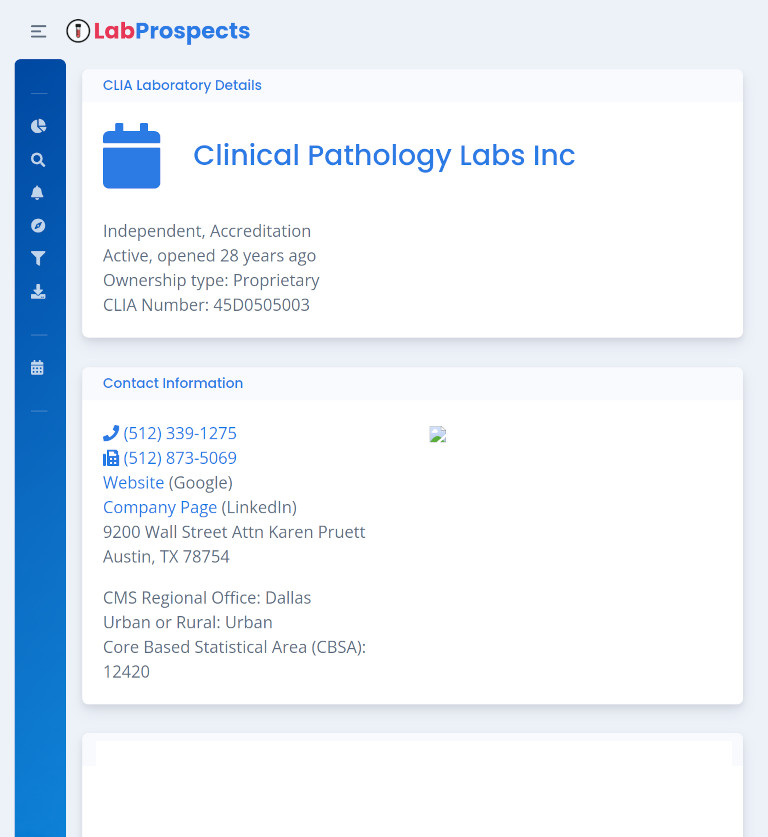Open the Website link
Image resolution: width=768 pixels, height=837 pixels.
pos(133,482)
